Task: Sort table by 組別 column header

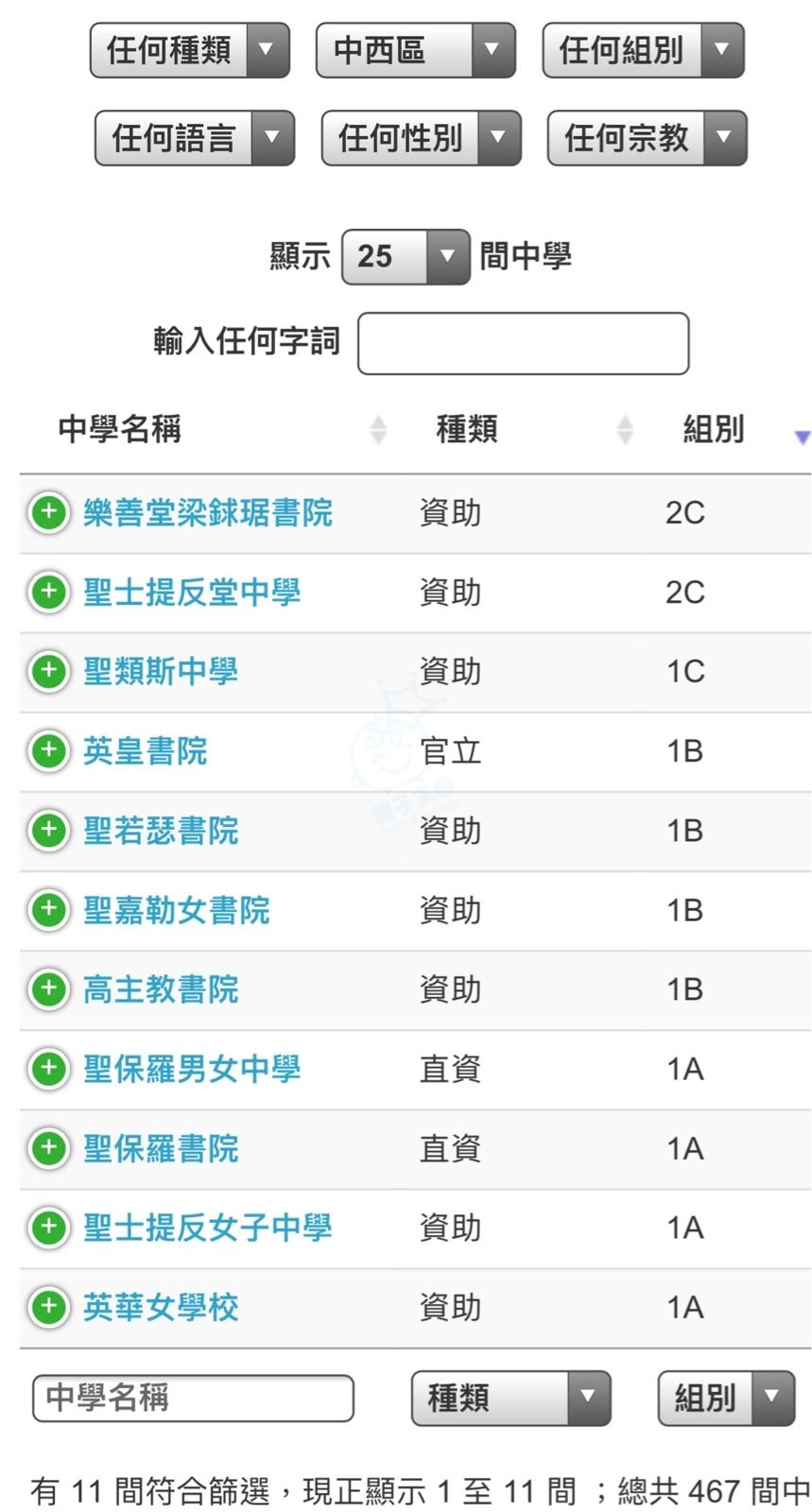Action: tap(714, 430)
